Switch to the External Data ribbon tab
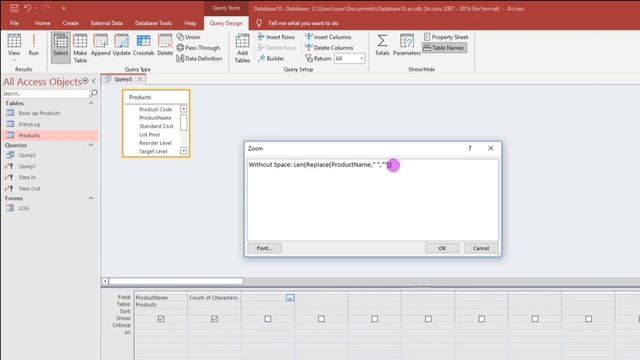The height and width of the screenshot is (360, 640). tap(107, 23)
